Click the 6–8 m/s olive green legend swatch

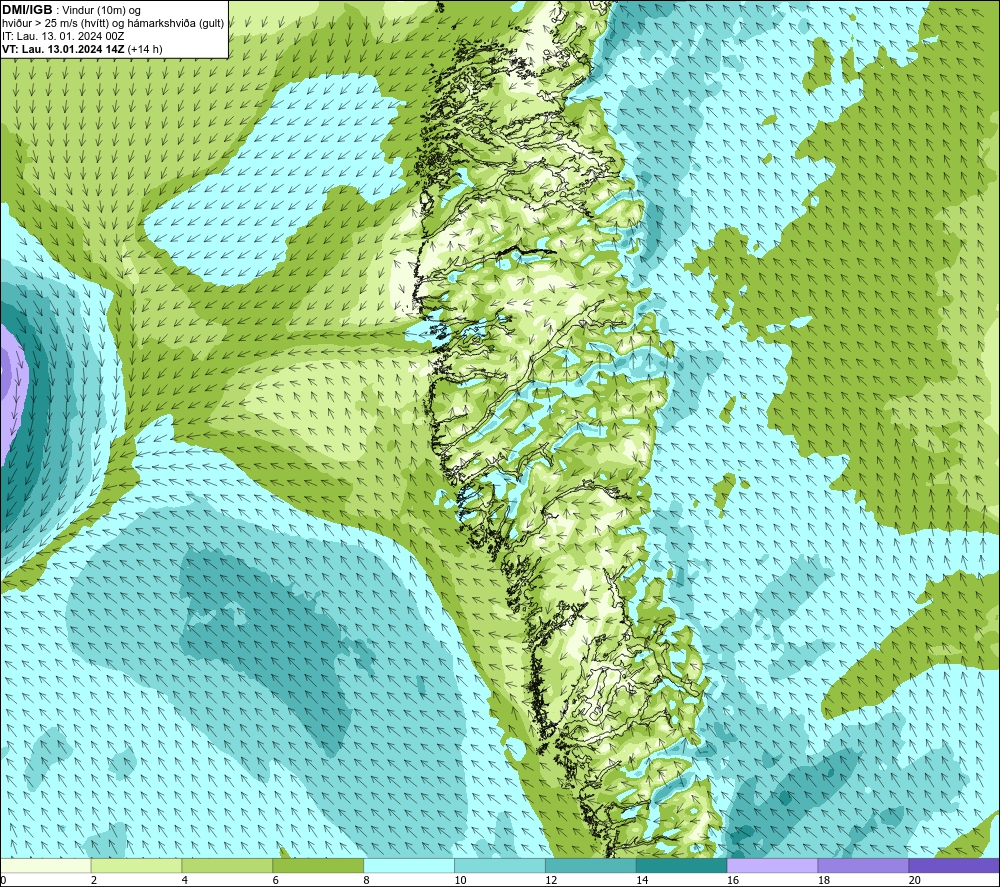click(x=318, y=865)
